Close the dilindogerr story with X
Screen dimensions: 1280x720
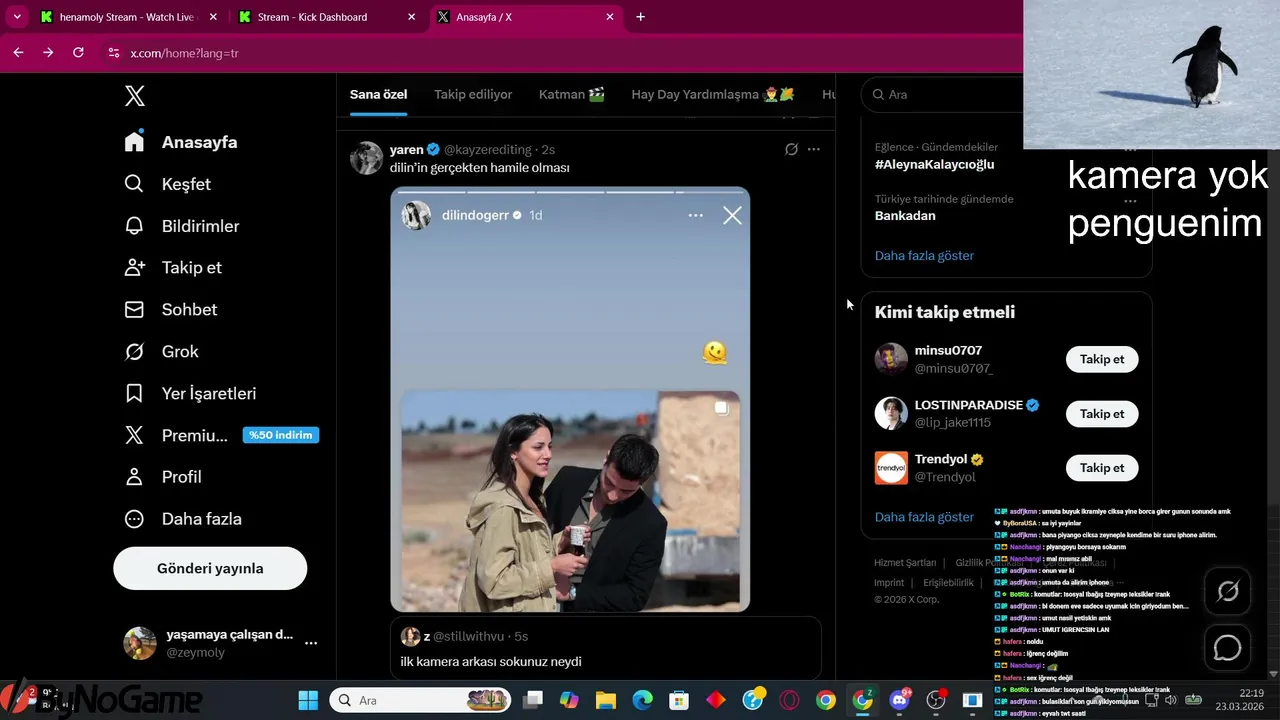pyautogui.click(x=732, y=215)
